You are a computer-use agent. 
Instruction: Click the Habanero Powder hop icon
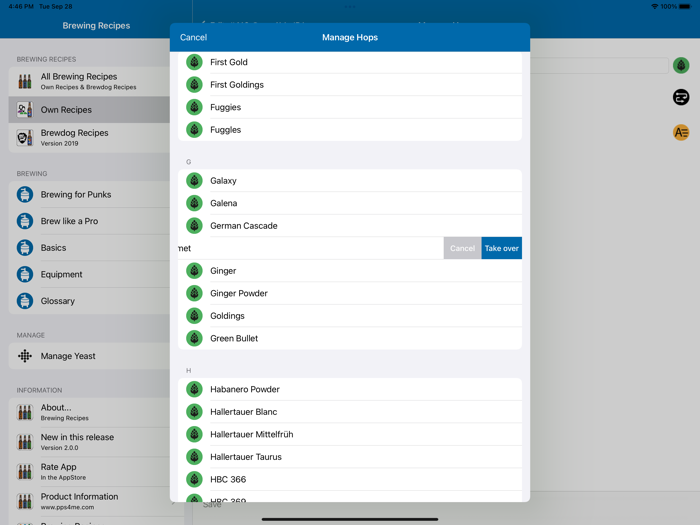(194, 389)
